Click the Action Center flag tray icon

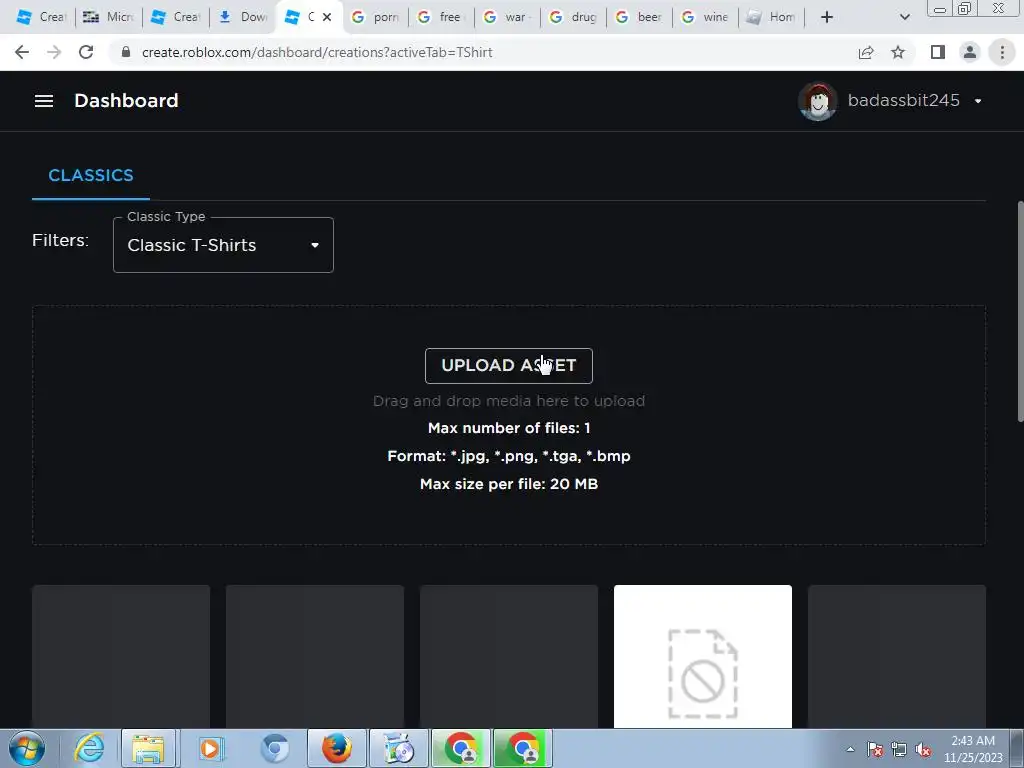point(875,749)
